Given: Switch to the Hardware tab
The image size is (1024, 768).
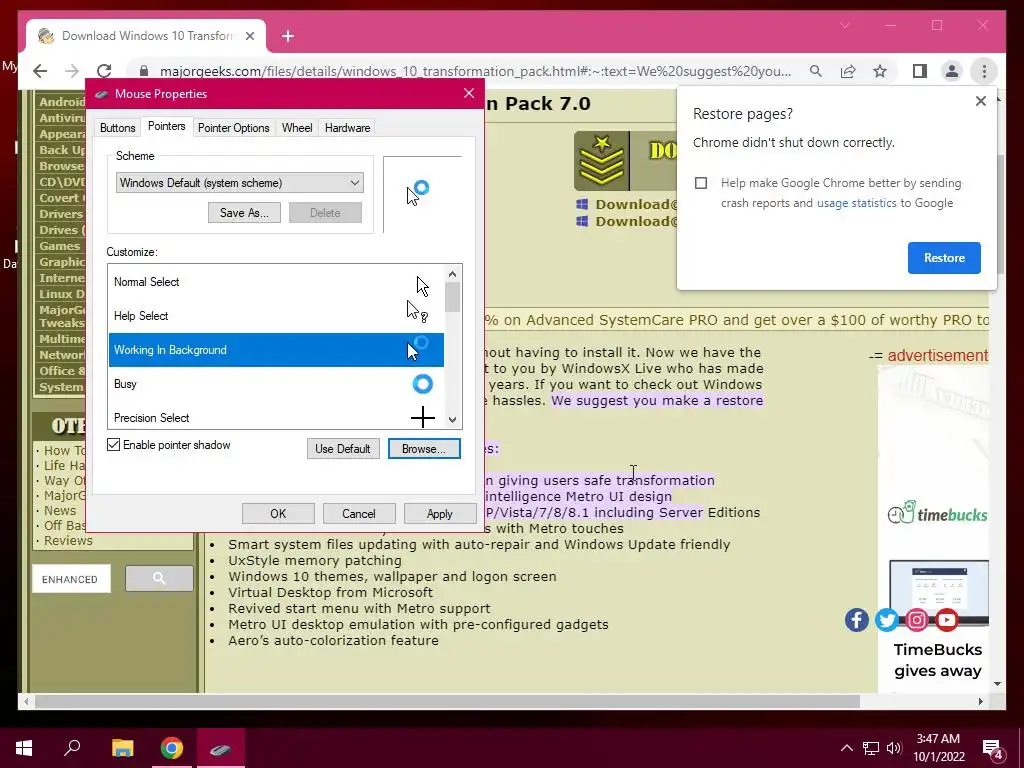Looking at the screenshot, I should pyautogui.click(x=347, y=128).
